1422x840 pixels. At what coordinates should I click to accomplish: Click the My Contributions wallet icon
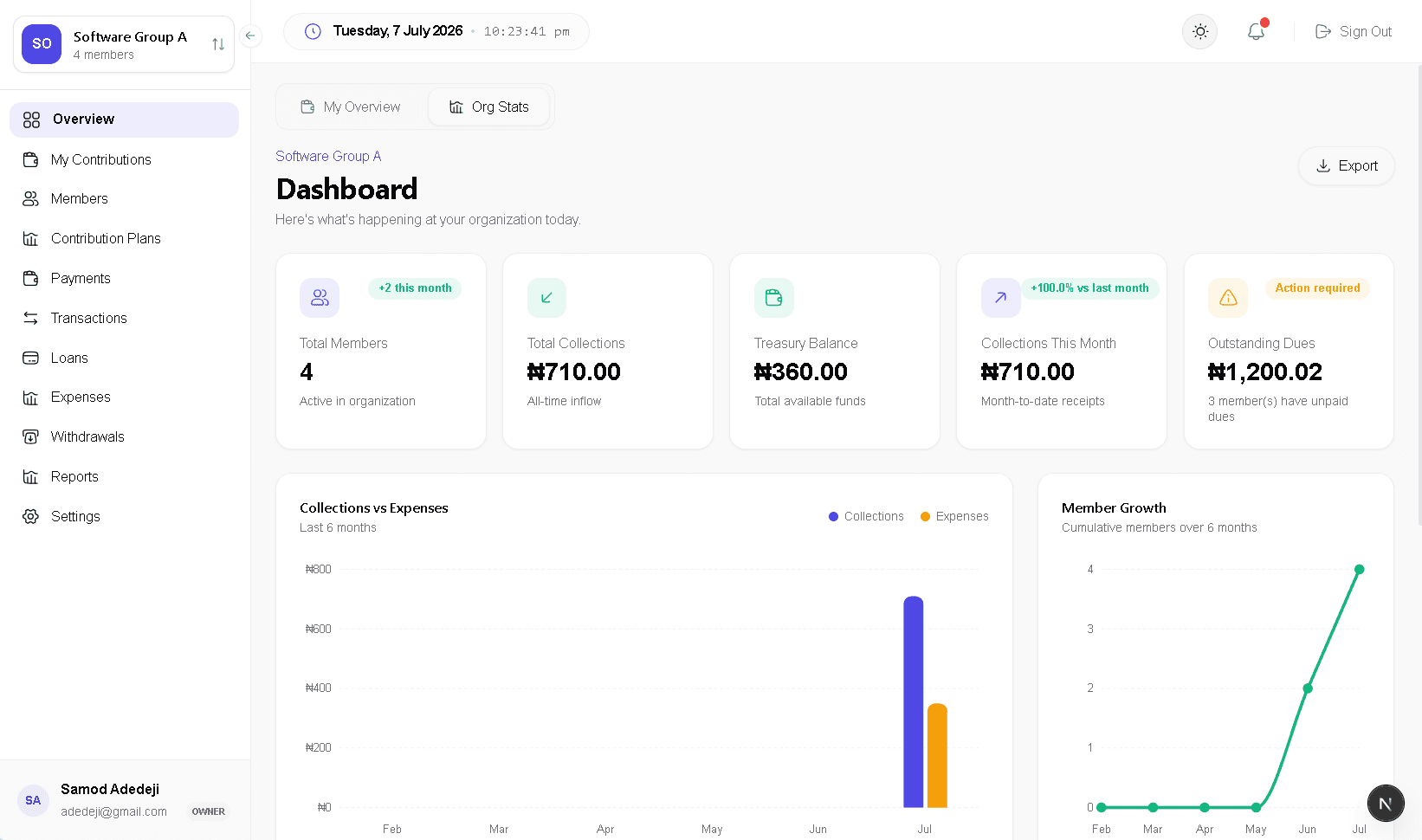pos(30,159)
